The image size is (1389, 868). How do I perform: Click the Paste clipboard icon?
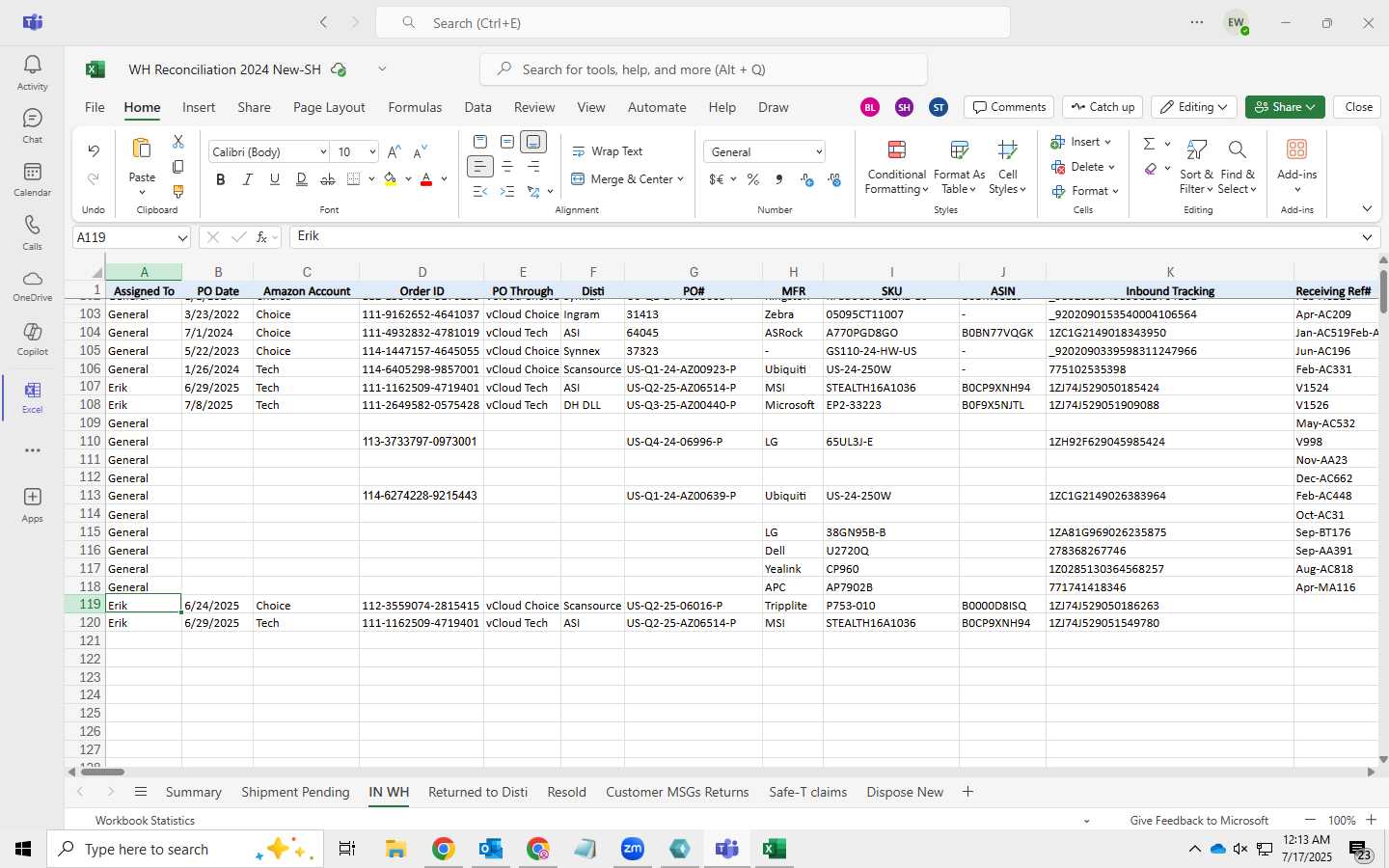pos(142,149)
